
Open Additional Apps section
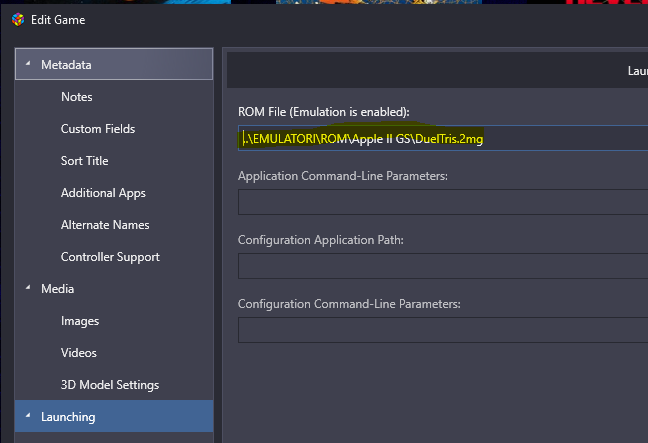click(103, 193)
